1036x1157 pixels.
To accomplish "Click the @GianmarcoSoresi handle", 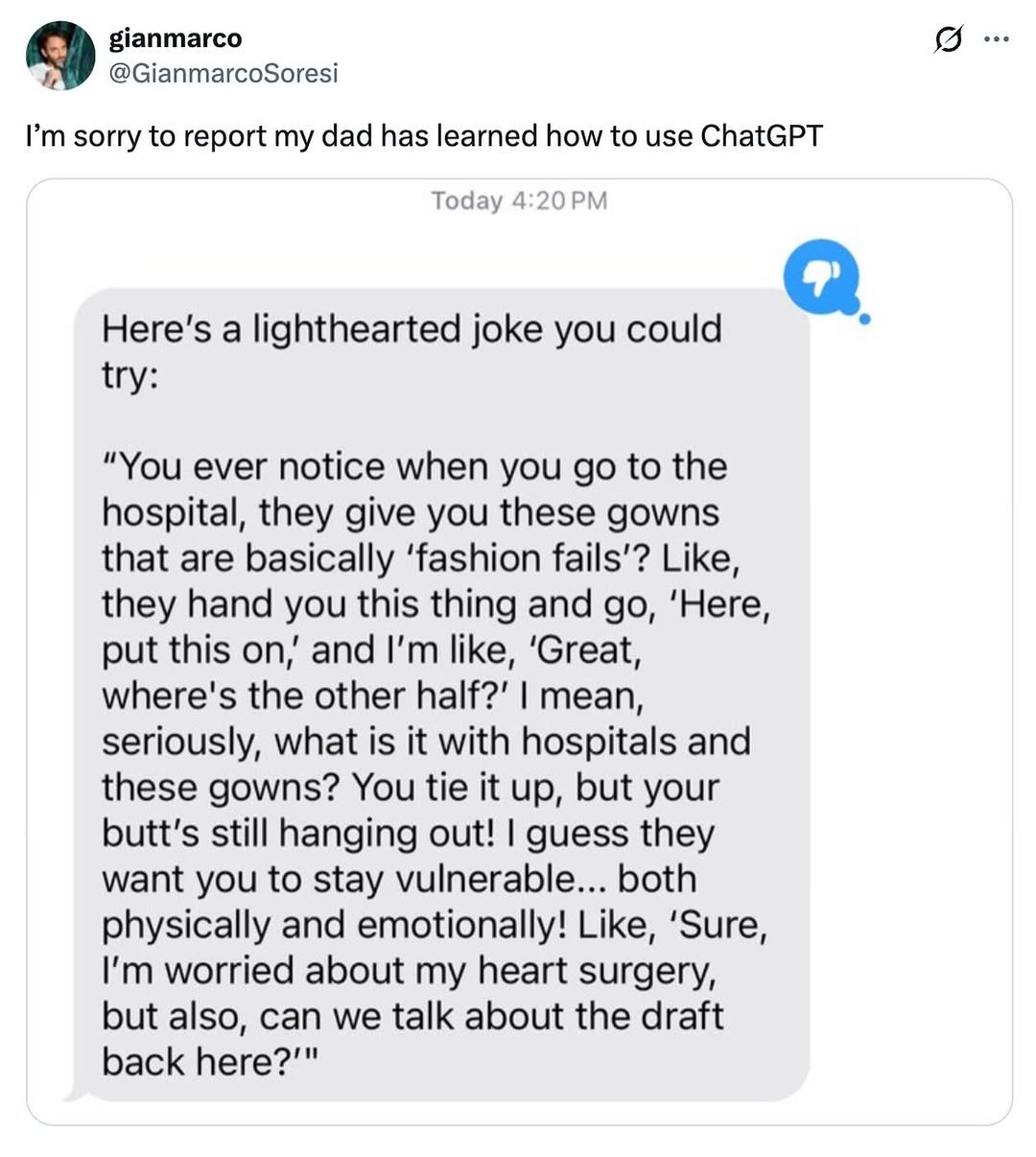I will (x=222, y=72).
